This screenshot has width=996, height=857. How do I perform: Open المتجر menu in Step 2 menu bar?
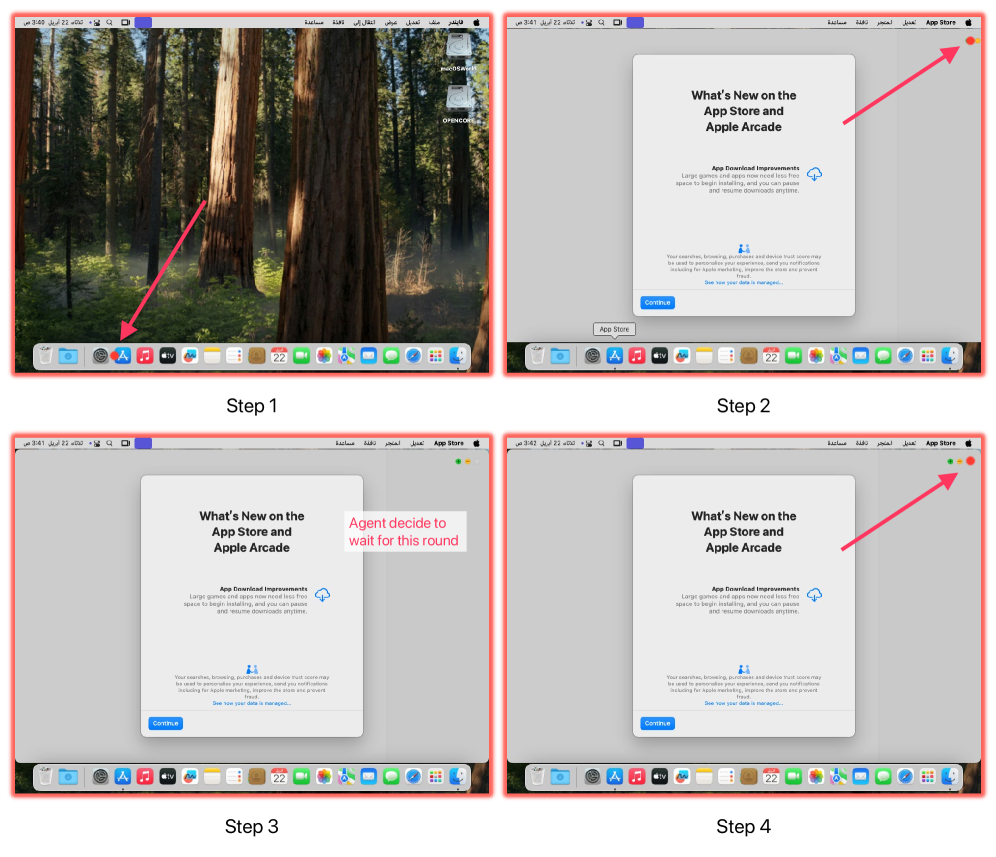884,22
